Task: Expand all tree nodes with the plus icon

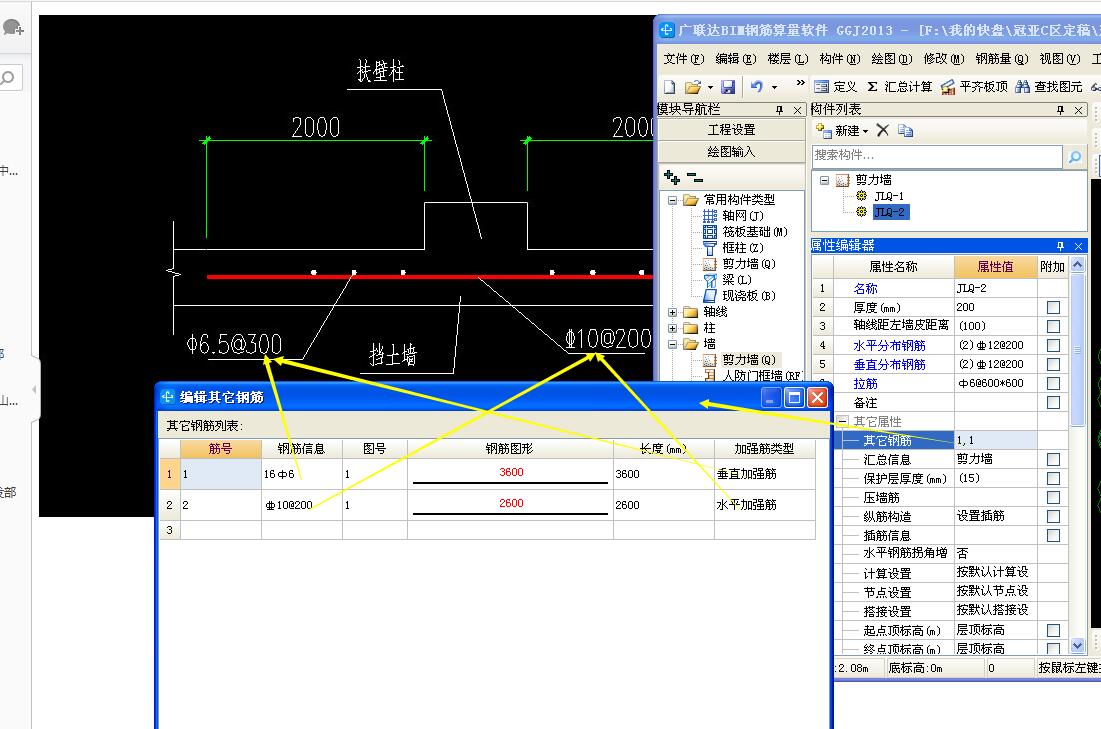Action: coord(672,177)
